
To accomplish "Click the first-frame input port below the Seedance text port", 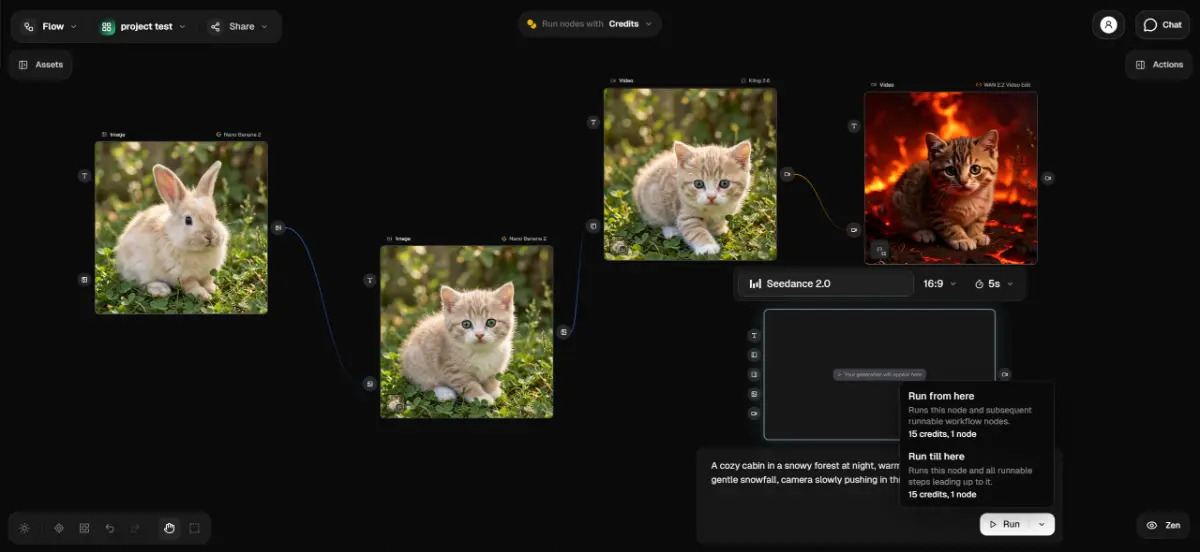I will pos(754,355).
